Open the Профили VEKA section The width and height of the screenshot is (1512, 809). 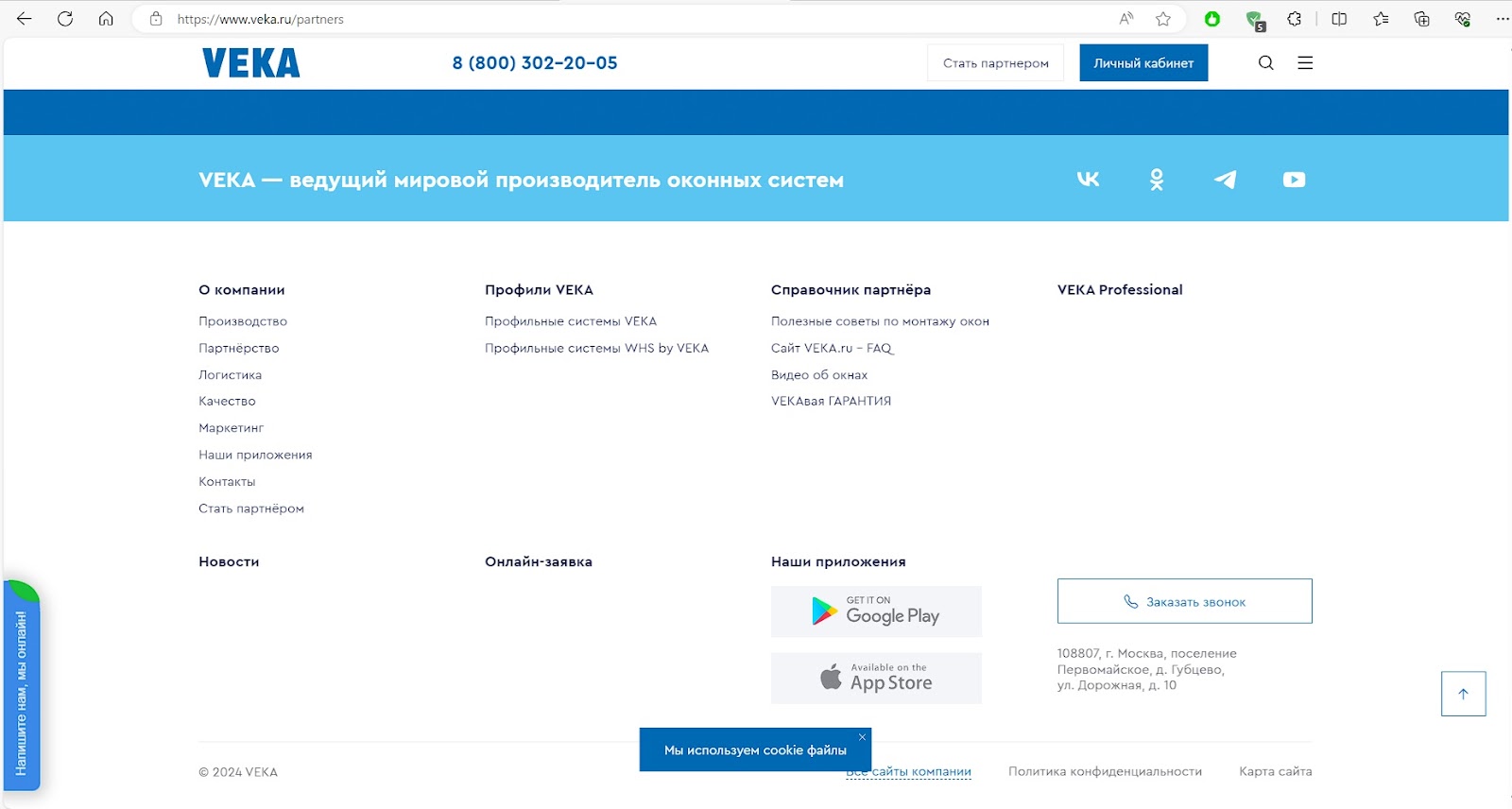[x=539, y=290]
